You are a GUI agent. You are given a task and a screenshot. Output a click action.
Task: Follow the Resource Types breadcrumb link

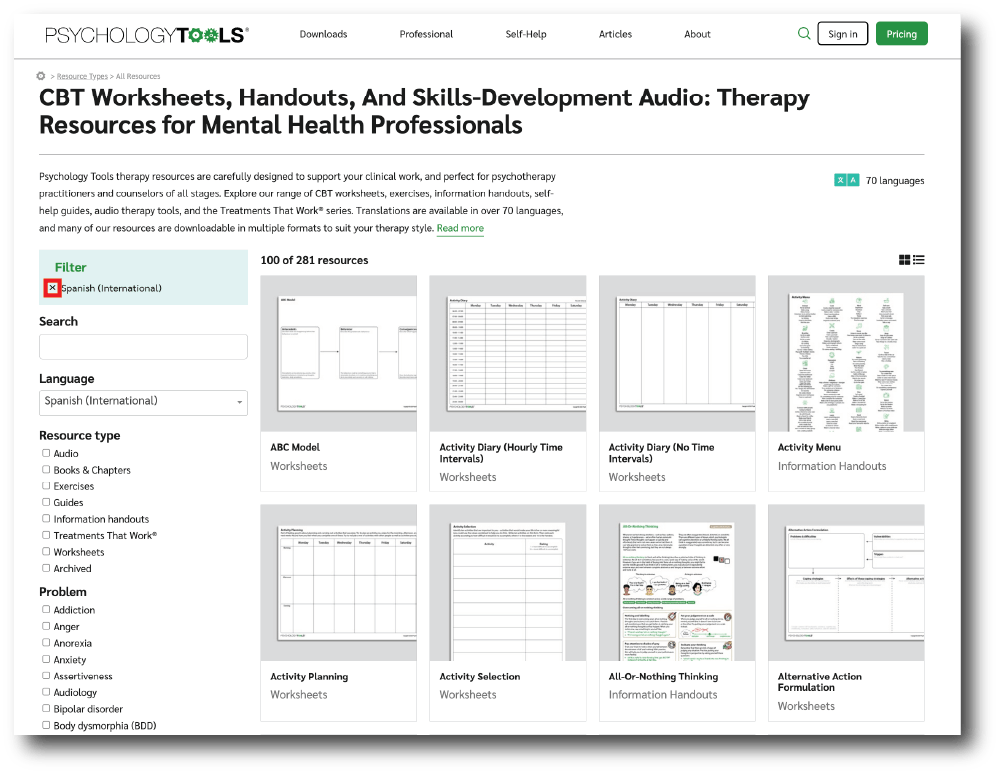click(x=82, y=77)
